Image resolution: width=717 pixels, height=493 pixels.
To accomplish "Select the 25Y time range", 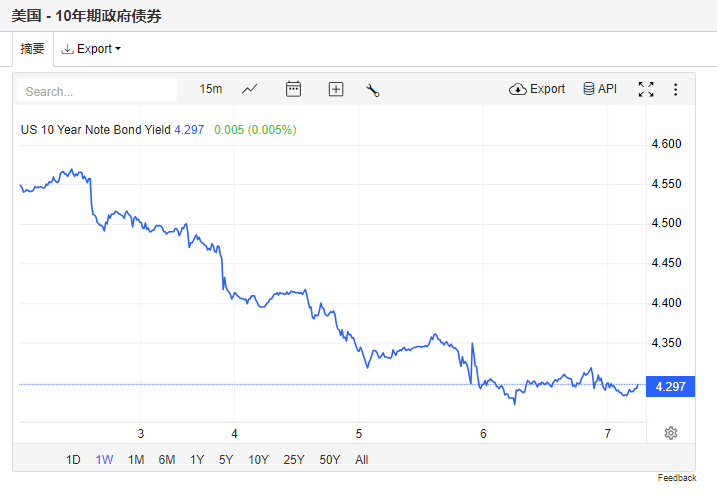I will click(294, 460).
